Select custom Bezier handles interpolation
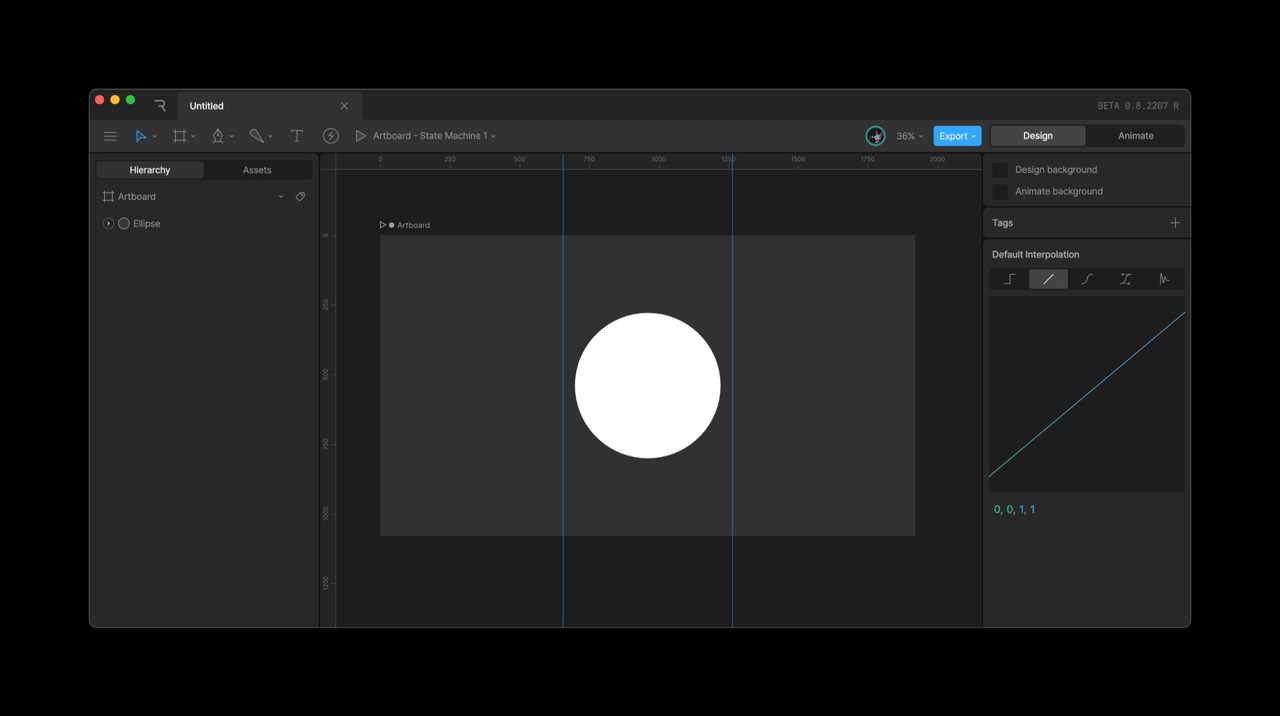The image size is (1280, 716). (x=1125, y=279)
